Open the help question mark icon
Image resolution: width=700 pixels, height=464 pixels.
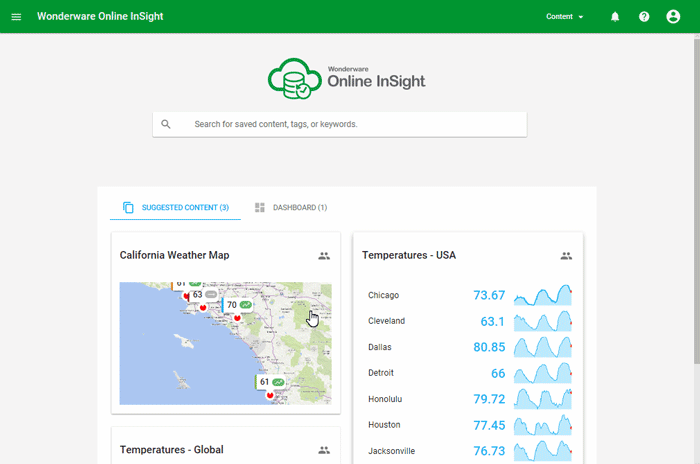(x=644, y=17)
